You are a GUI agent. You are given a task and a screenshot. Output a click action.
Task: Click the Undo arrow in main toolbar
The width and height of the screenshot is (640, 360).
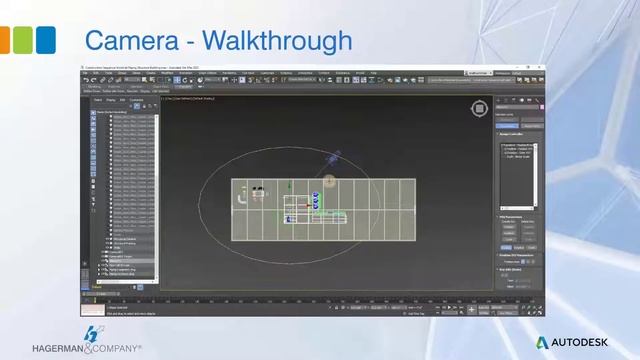[86, 80]
